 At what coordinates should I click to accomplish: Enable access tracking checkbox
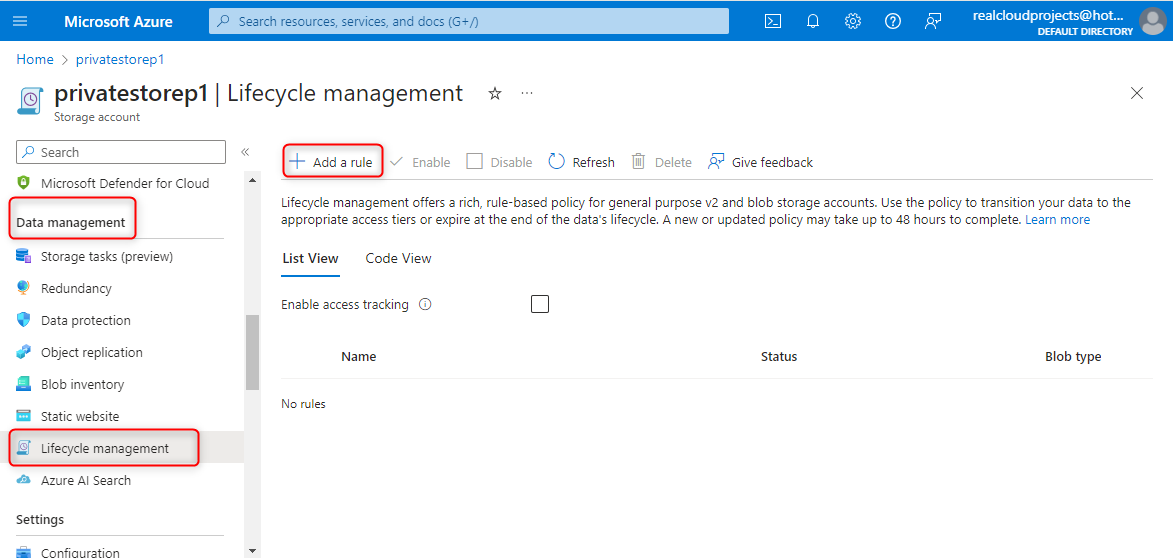coord(540,304)
